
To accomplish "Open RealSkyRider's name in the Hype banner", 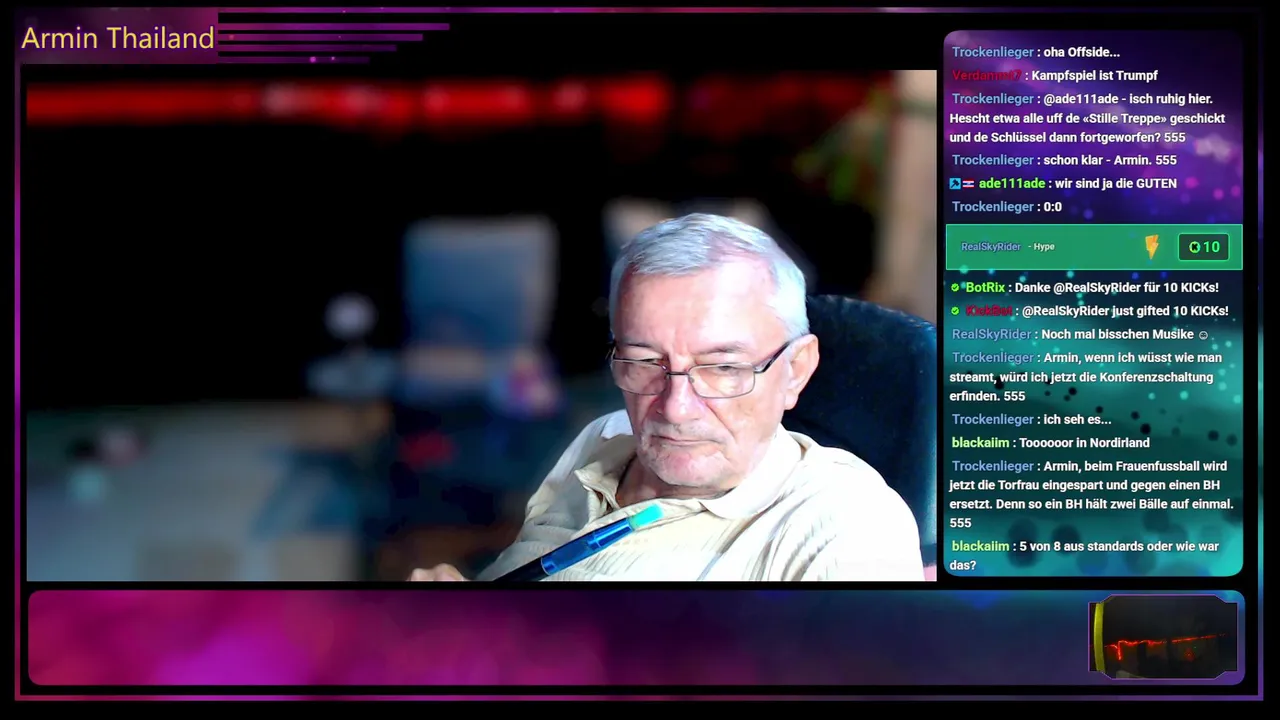I will pyautogui.click(x=991, y=247).
